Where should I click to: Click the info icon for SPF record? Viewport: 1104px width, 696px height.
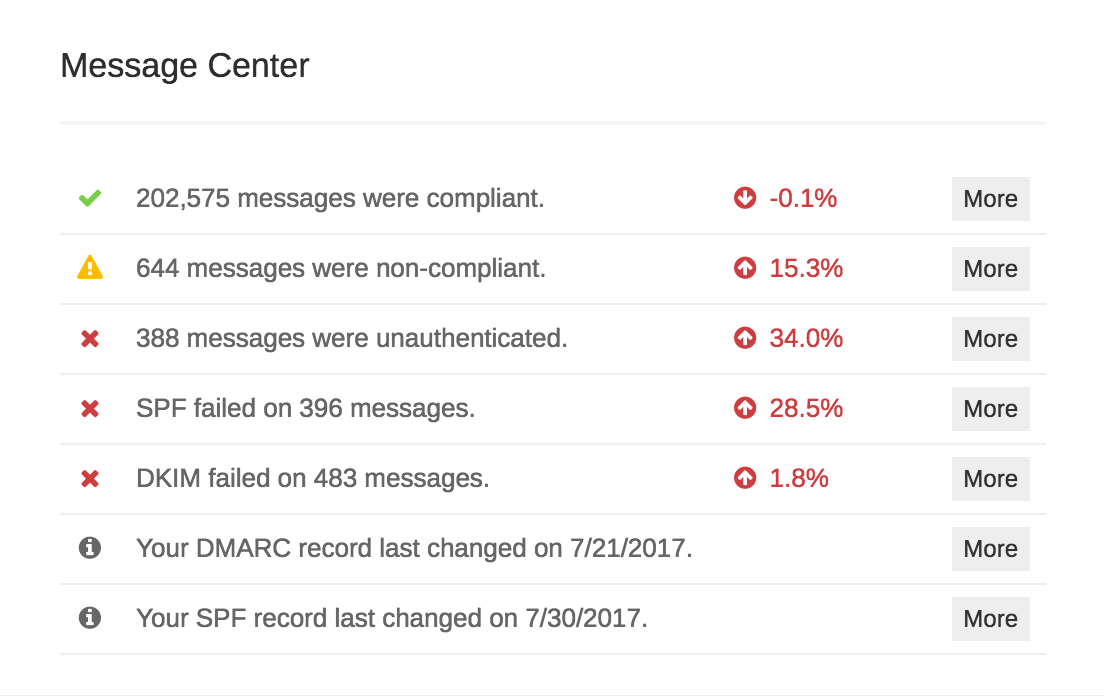tap(90, 618)
